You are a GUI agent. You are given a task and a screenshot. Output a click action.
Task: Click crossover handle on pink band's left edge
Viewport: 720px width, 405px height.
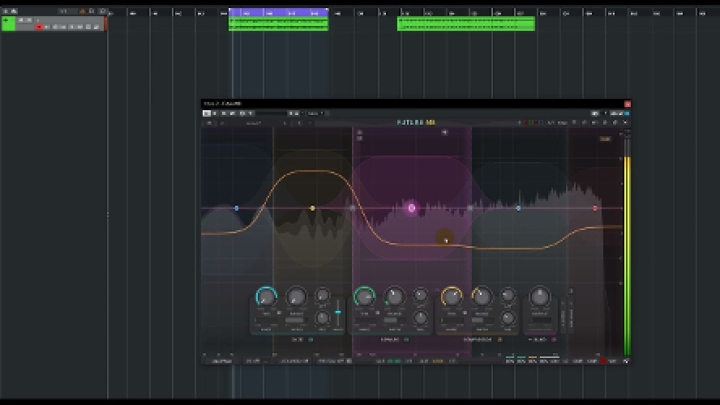pyautogui.click(x=352, y=208)
